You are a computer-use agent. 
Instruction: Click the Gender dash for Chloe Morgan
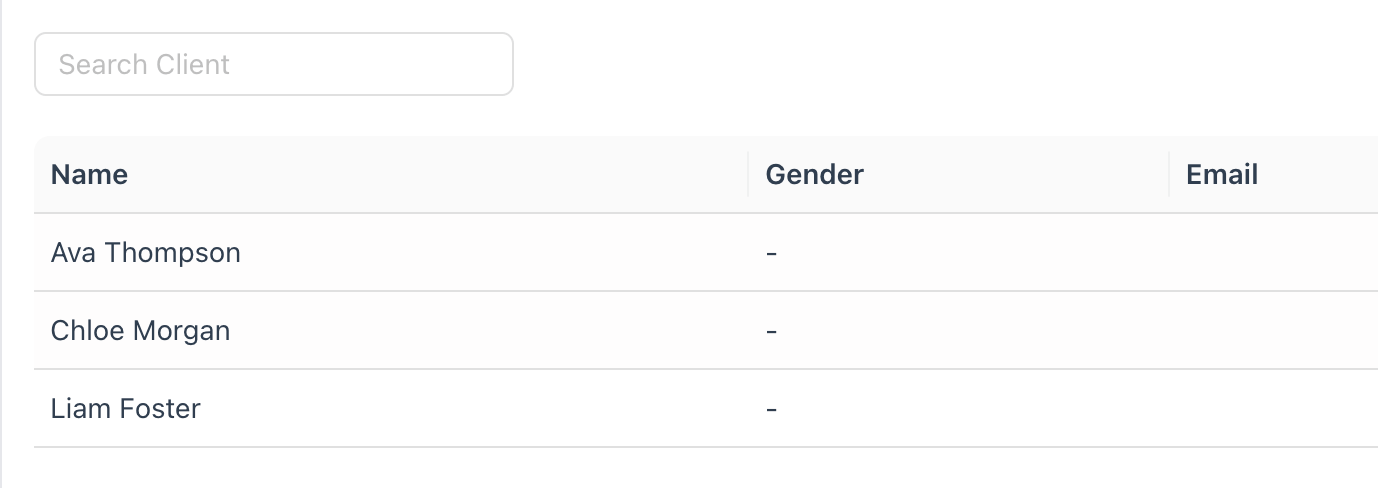(771, 331)
